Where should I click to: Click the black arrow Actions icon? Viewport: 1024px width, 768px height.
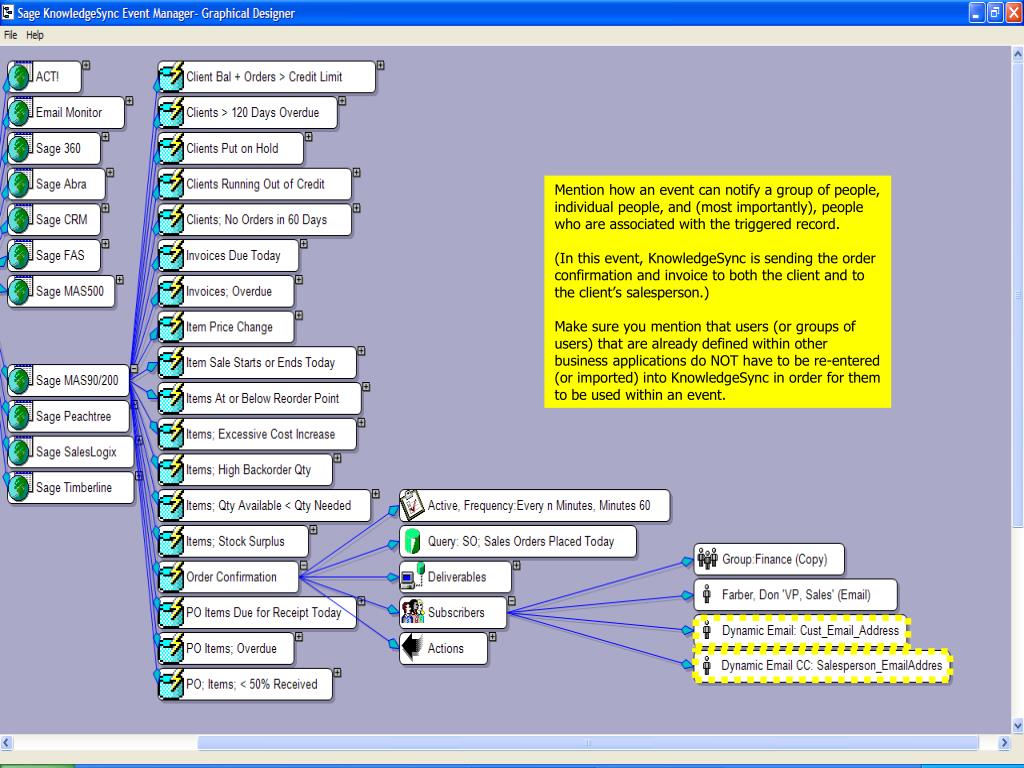(x=413, y=648)
